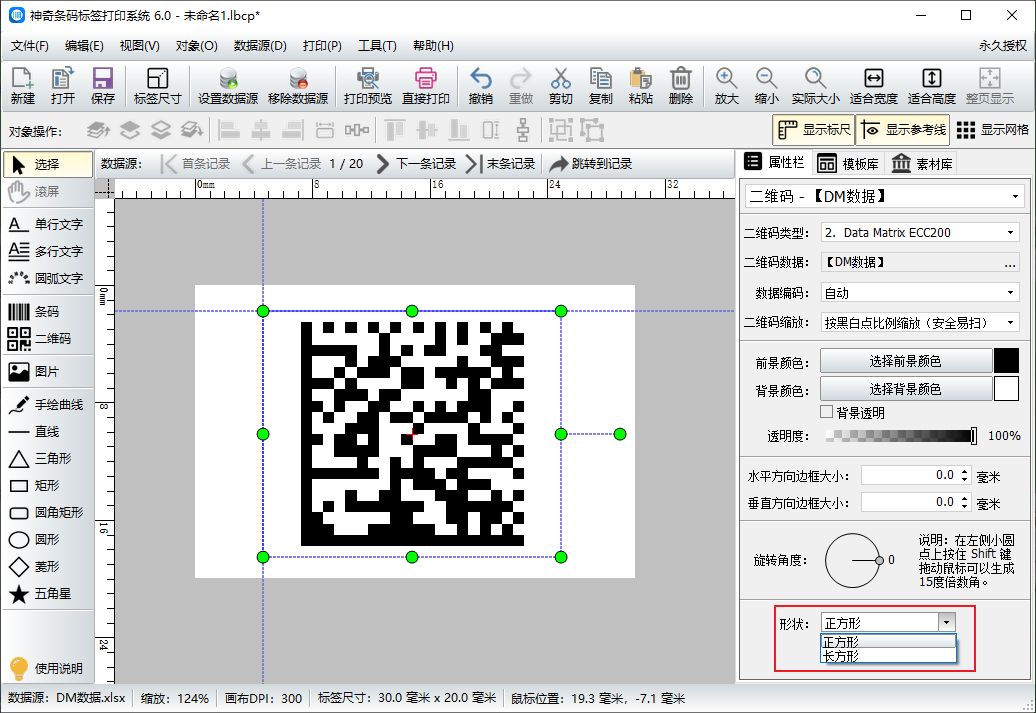The width and height of the screenshot is (1036, 713).
Task: Choose 长方形 from the shape list
Action: [x=888, y=656]
